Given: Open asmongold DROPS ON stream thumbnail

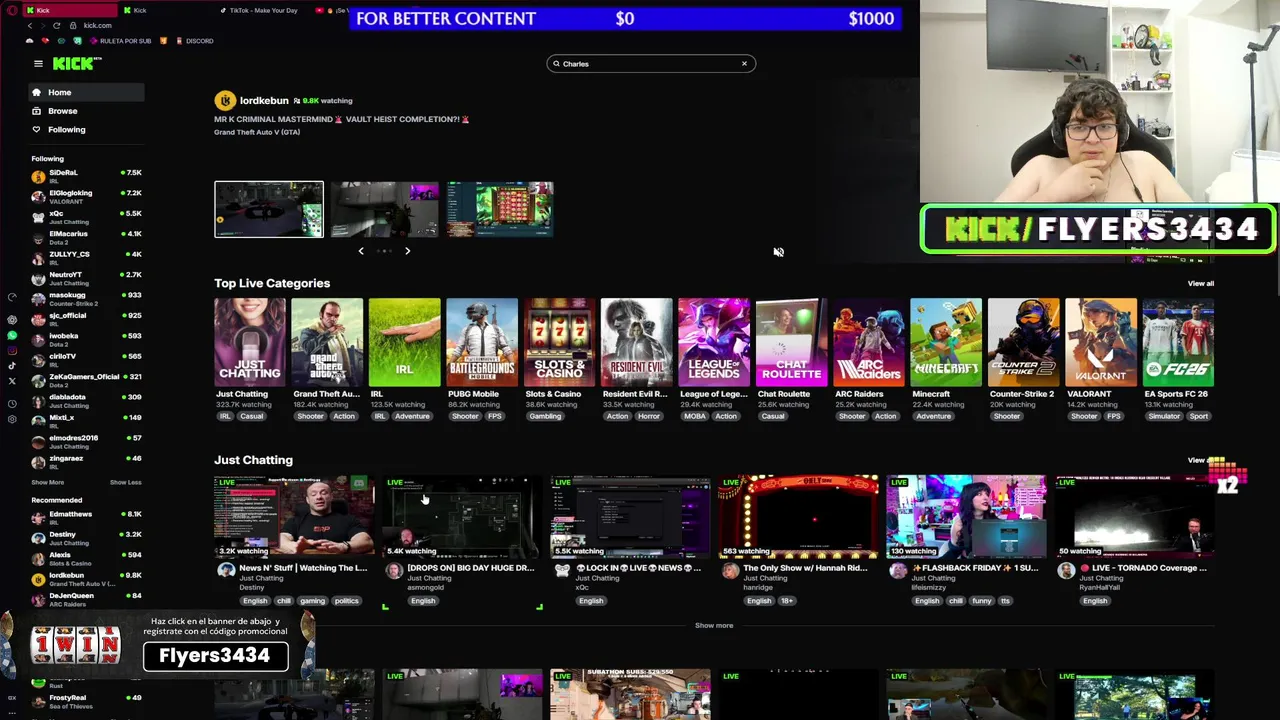Looking at the screenshot, I should coord(462,516).
